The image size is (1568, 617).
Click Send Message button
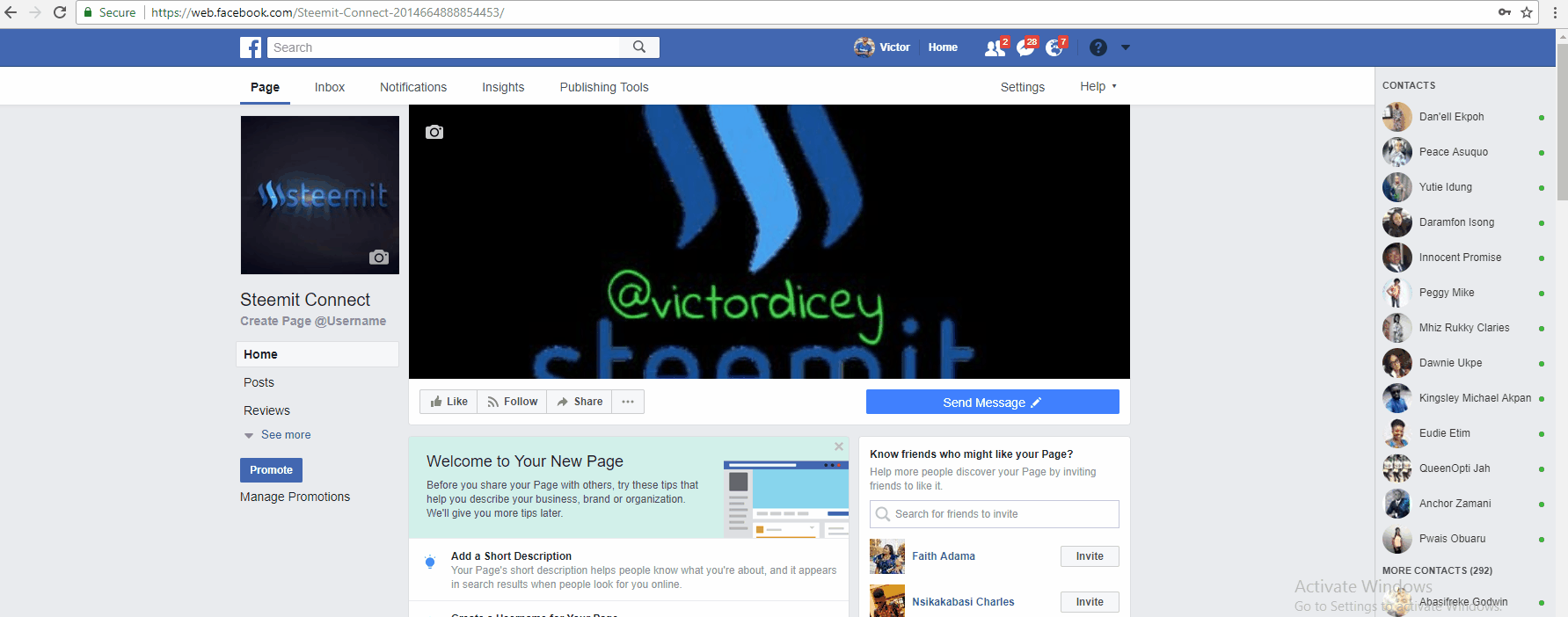coord(992,402)
